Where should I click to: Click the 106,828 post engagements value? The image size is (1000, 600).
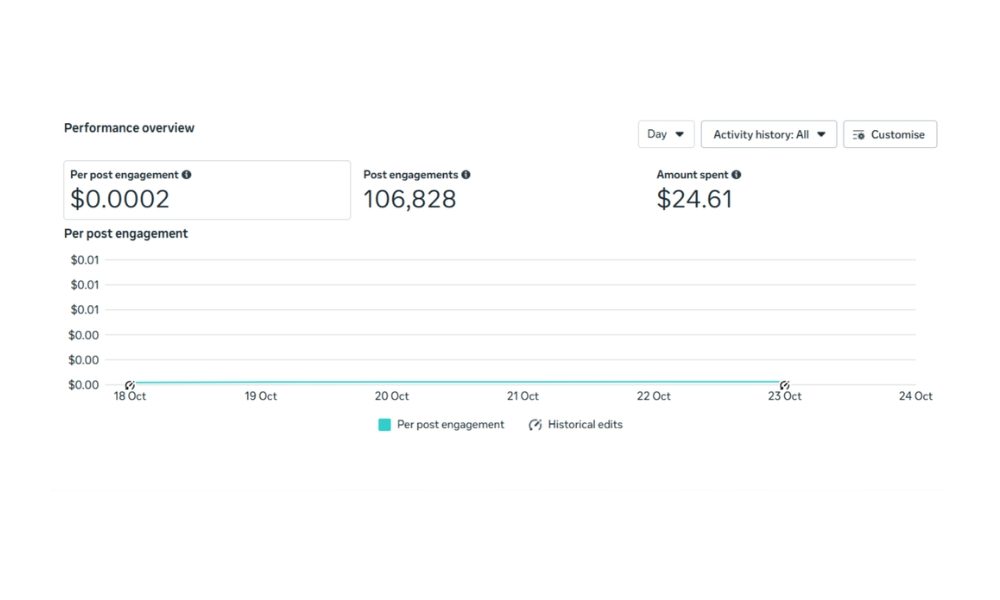click(x=409, y=199)
